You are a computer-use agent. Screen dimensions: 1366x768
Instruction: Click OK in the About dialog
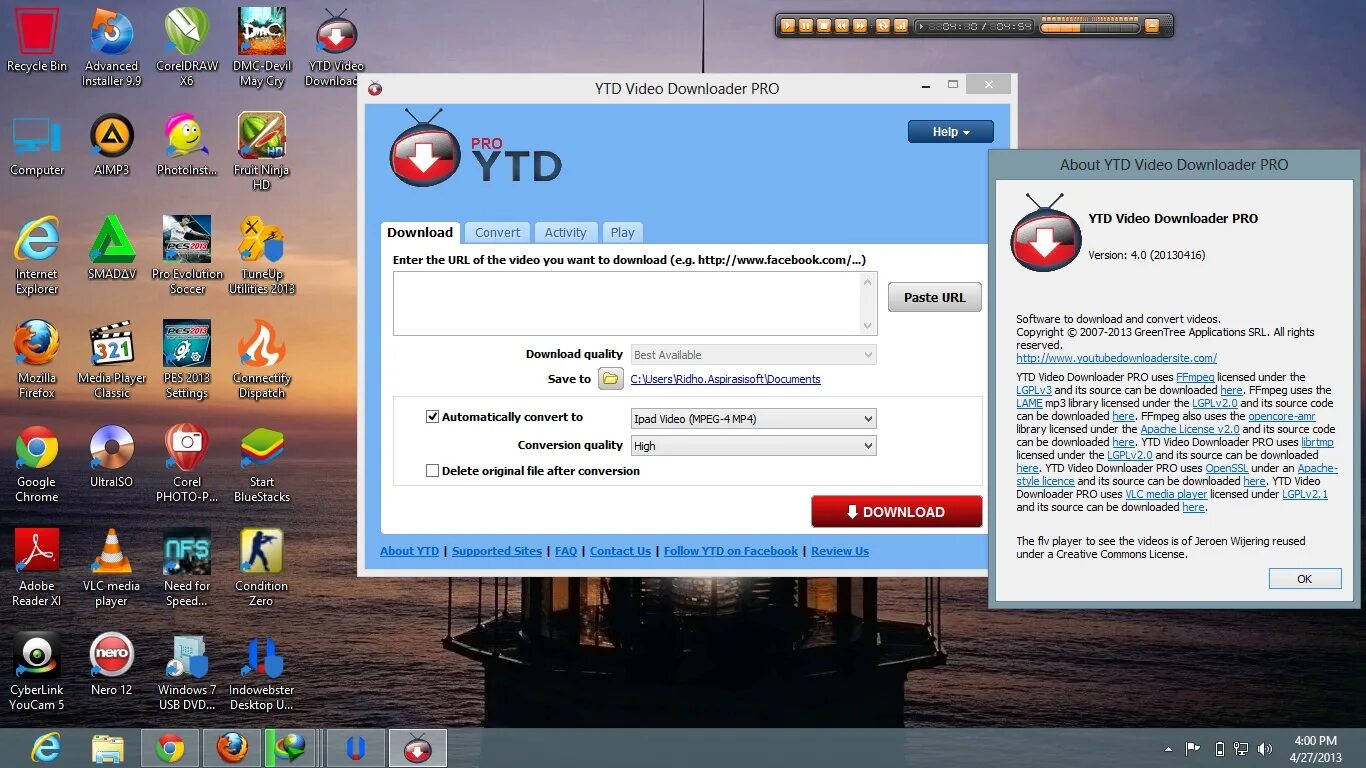tap(1304, 579)
